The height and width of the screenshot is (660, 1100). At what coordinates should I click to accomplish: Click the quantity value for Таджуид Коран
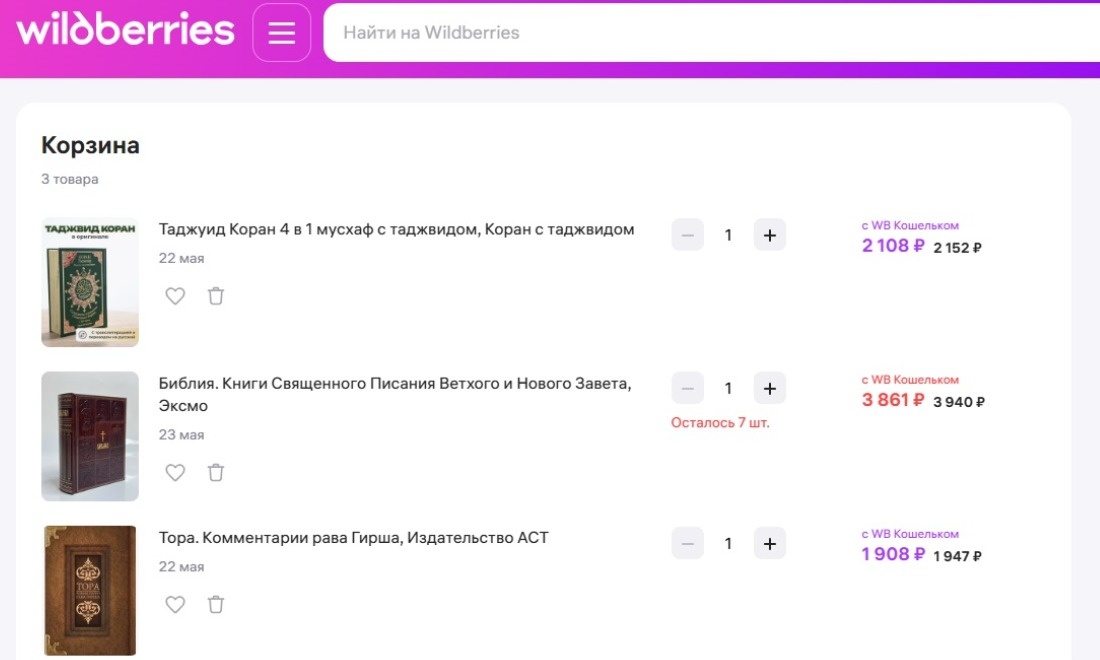click(x=728, y=235)
